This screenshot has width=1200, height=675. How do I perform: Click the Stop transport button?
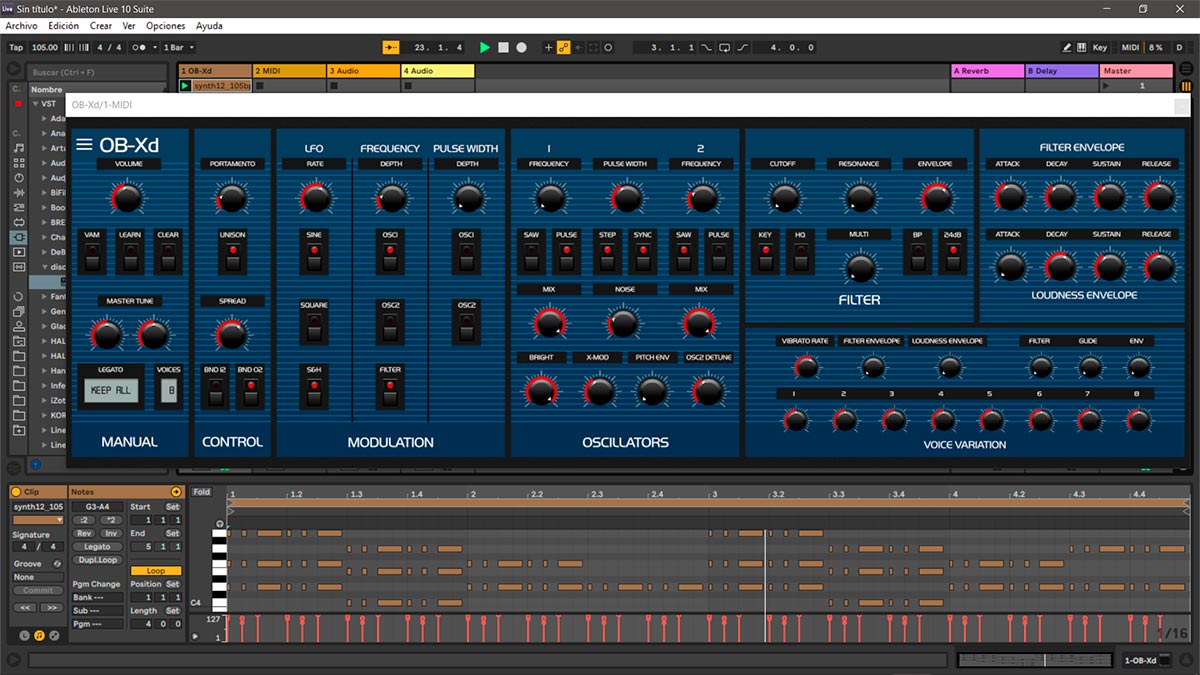pyautogui.click(x=503, y=47)
